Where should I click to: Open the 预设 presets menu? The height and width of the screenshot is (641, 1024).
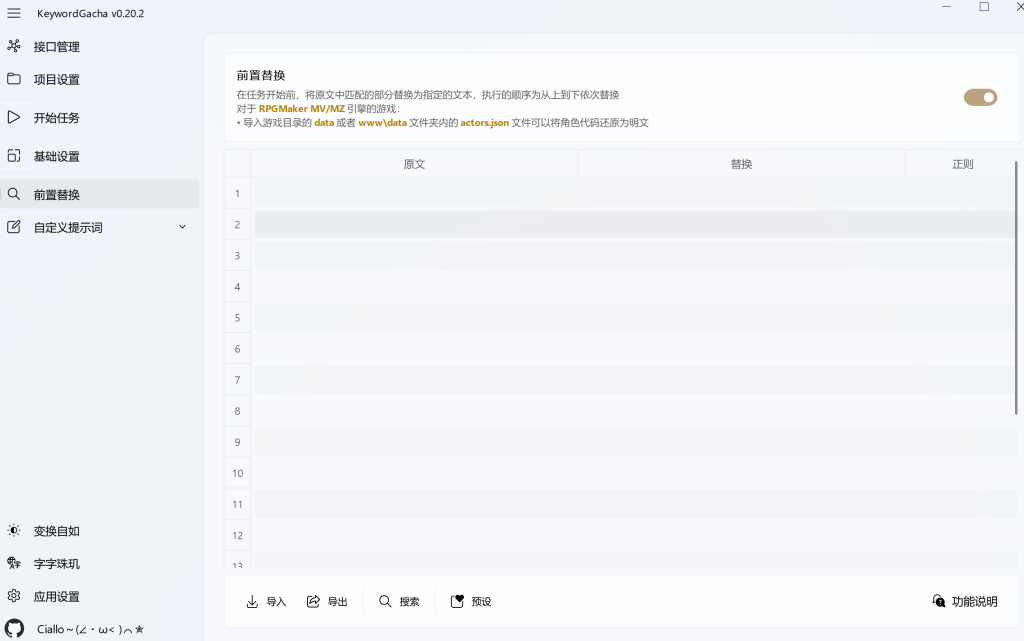[x=471, y=601]
